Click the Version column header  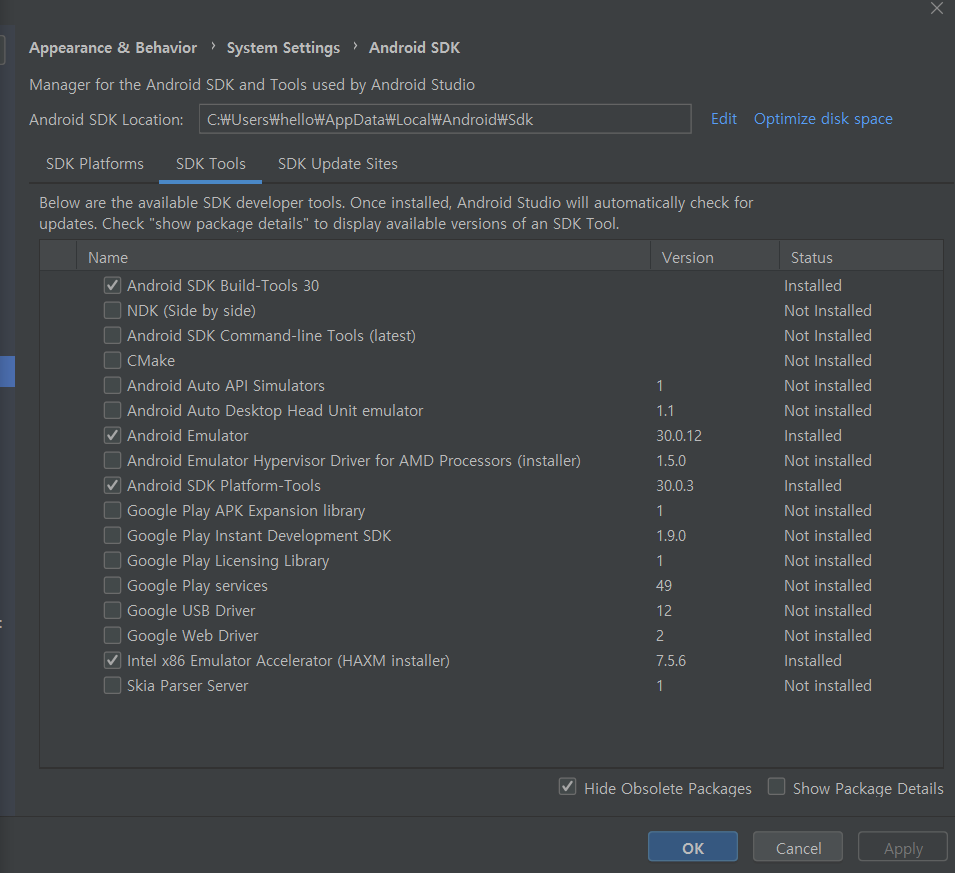coord(715,257)
